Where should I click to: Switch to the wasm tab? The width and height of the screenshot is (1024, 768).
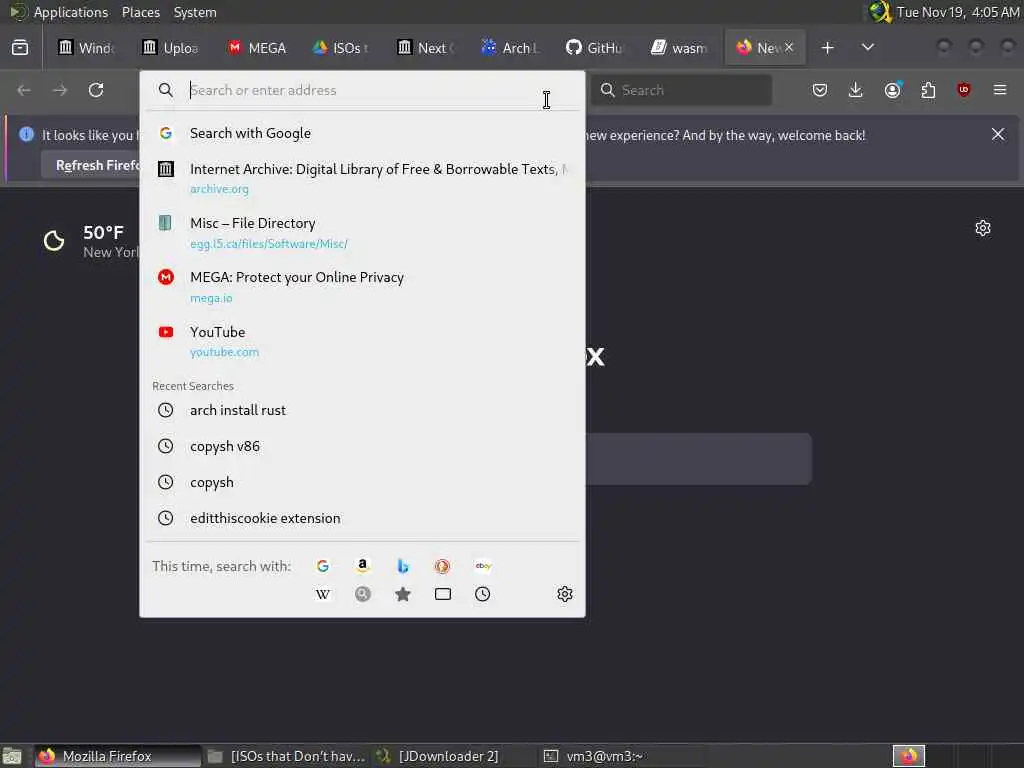(x=680, y=48)
